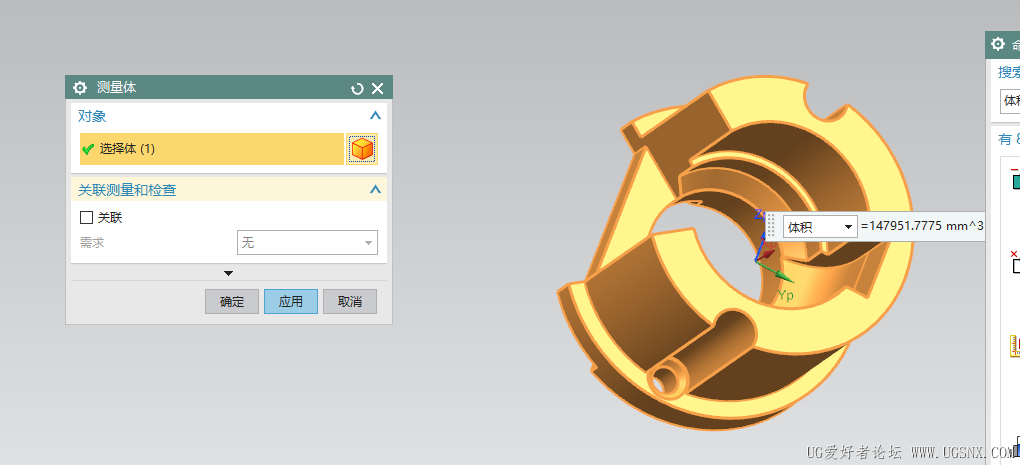Click the 对象 section title
This screenshot has height=465, width=1020.
92,116
